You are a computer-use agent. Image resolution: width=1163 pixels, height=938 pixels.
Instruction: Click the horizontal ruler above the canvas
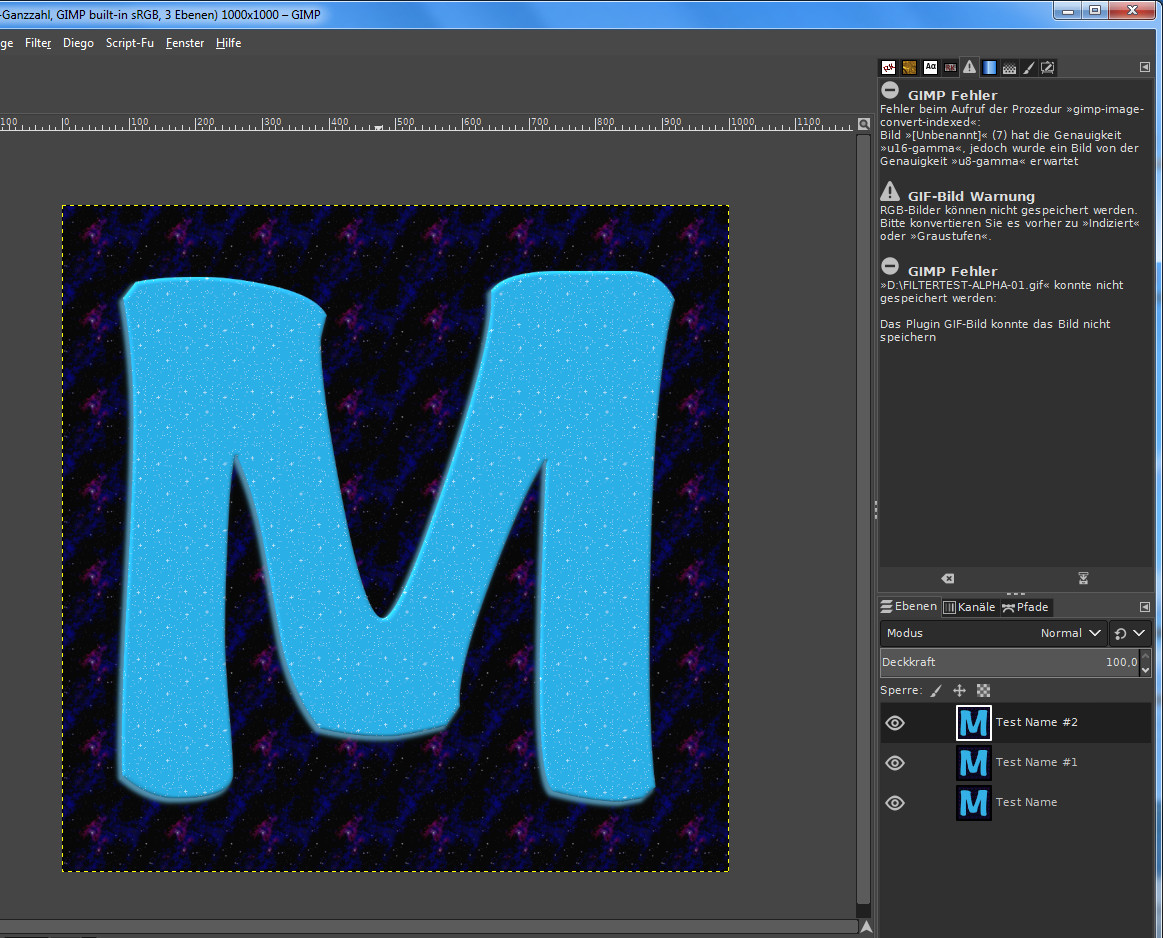426,122
